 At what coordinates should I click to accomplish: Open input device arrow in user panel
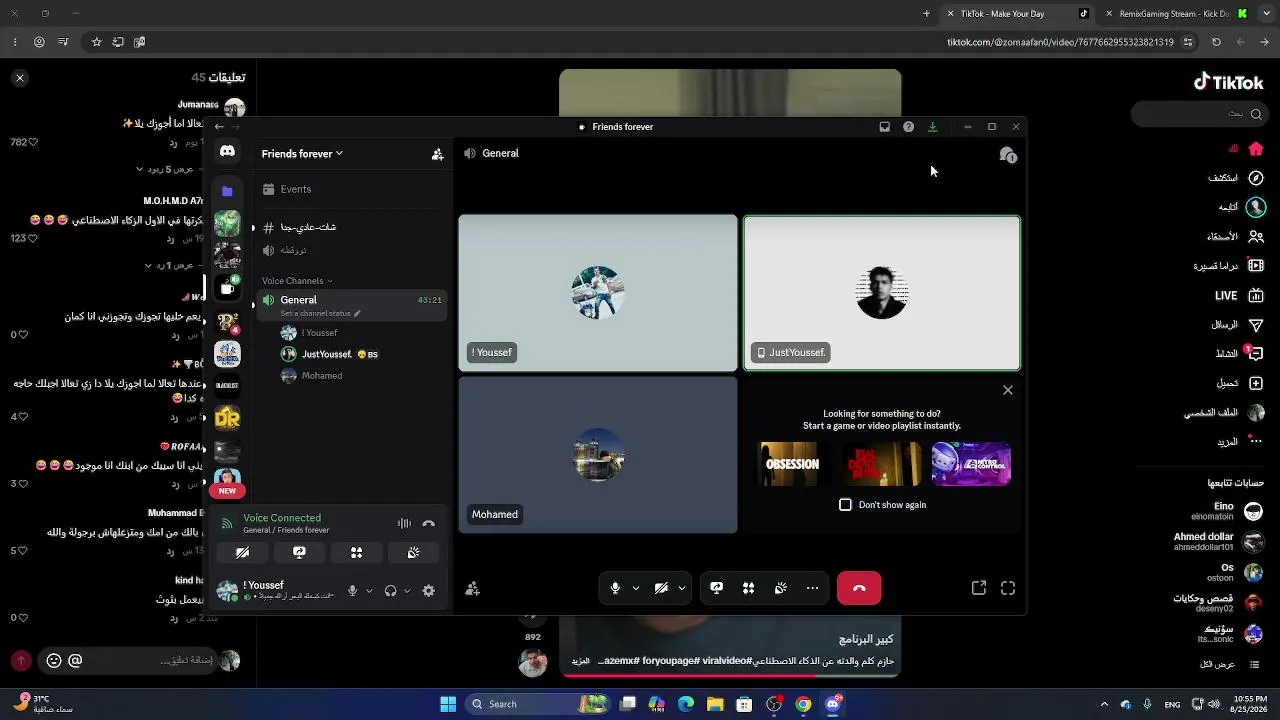click(x=369, y=591)
